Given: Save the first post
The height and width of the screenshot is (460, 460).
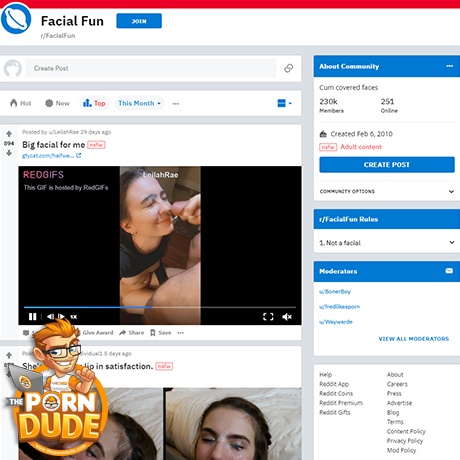Looking at the screenshot, I should click(161, 333).
